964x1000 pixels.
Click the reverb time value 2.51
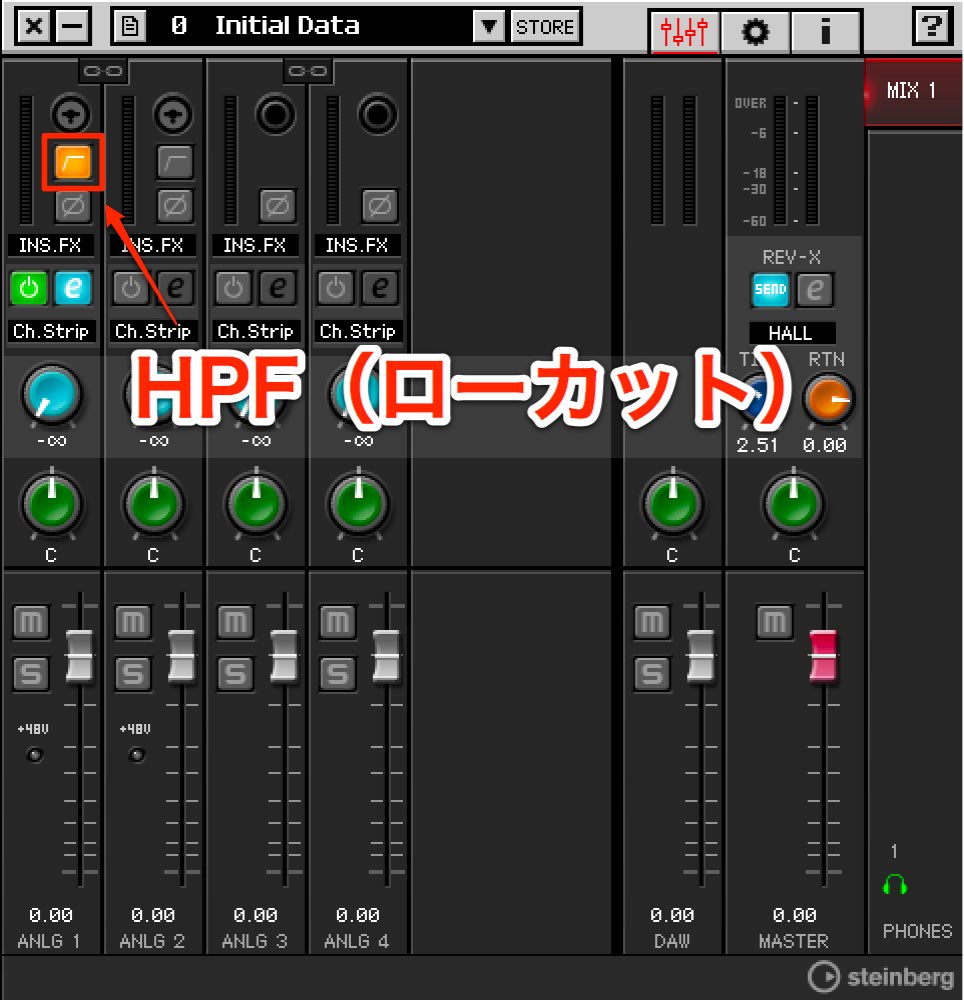(757, 445)
